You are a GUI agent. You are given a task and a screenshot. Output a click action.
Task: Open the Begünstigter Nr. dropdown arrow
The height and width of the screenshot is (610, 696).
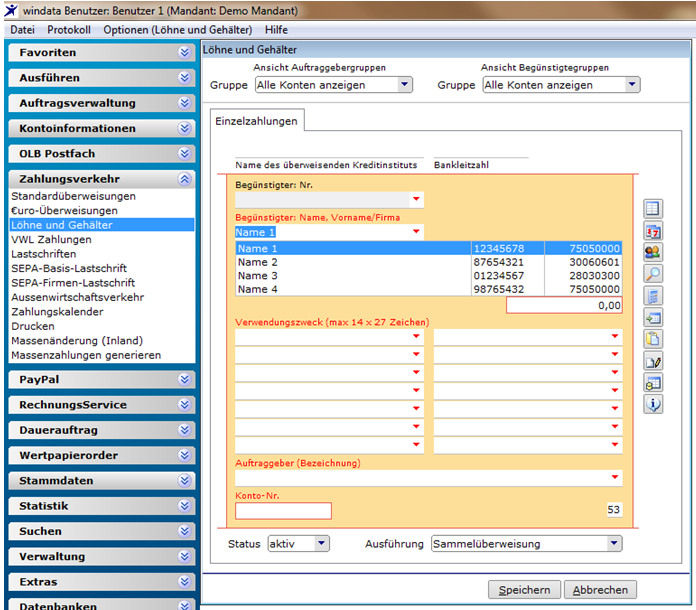tap(416, 199)
